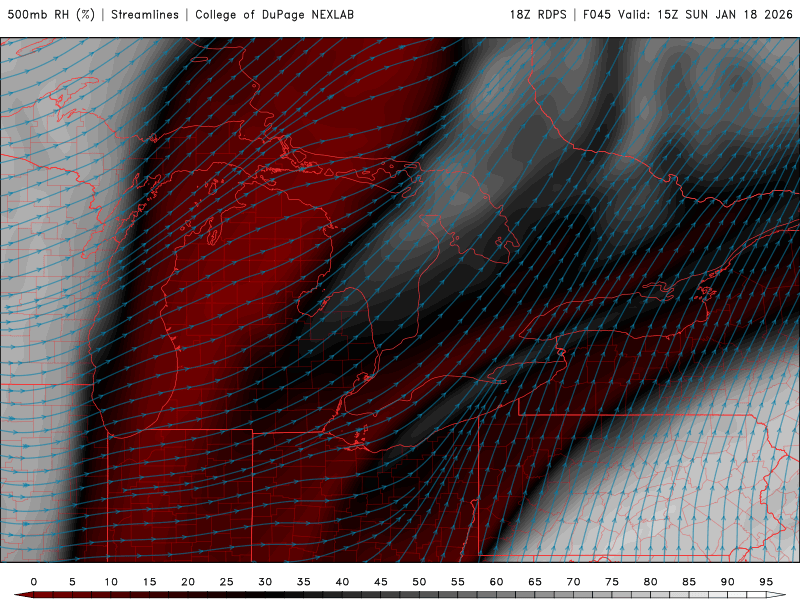Viewport: 800px width, 600px height.
Task: Click the '10' color bar label
Action: (111, 582)
